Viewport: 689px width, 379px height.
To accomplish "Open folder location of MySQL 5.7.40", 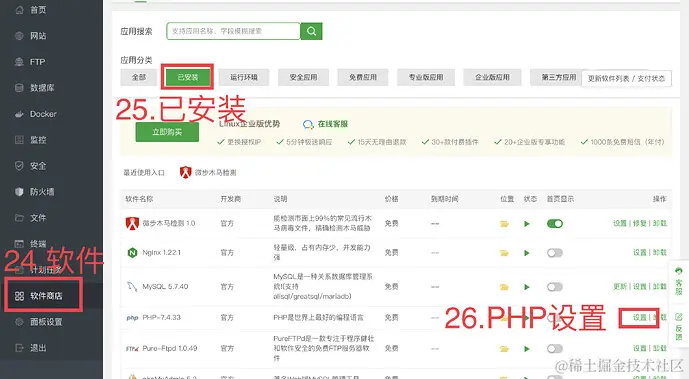I will [x=504, y=287].
